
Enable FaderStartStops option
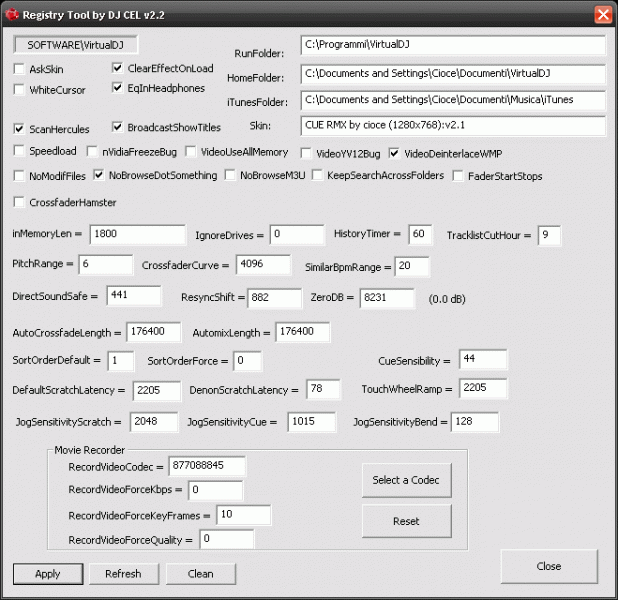(458, 176)
